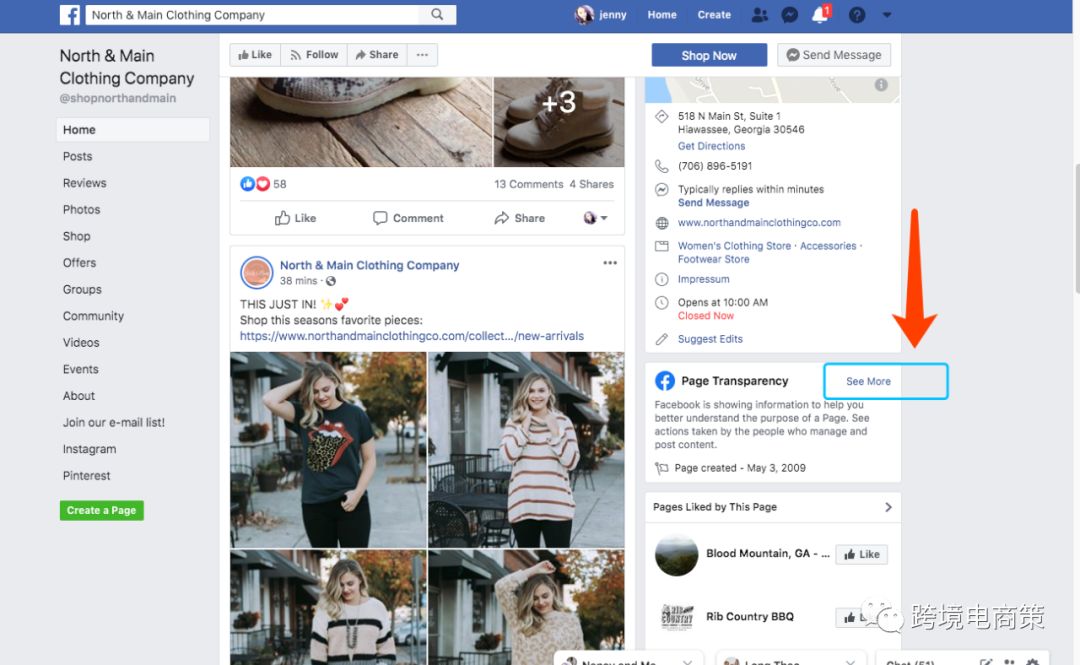This screenshot has width=1080, height=665.
Task: Select Photos in the page sidebar
Action: point(81,210)
